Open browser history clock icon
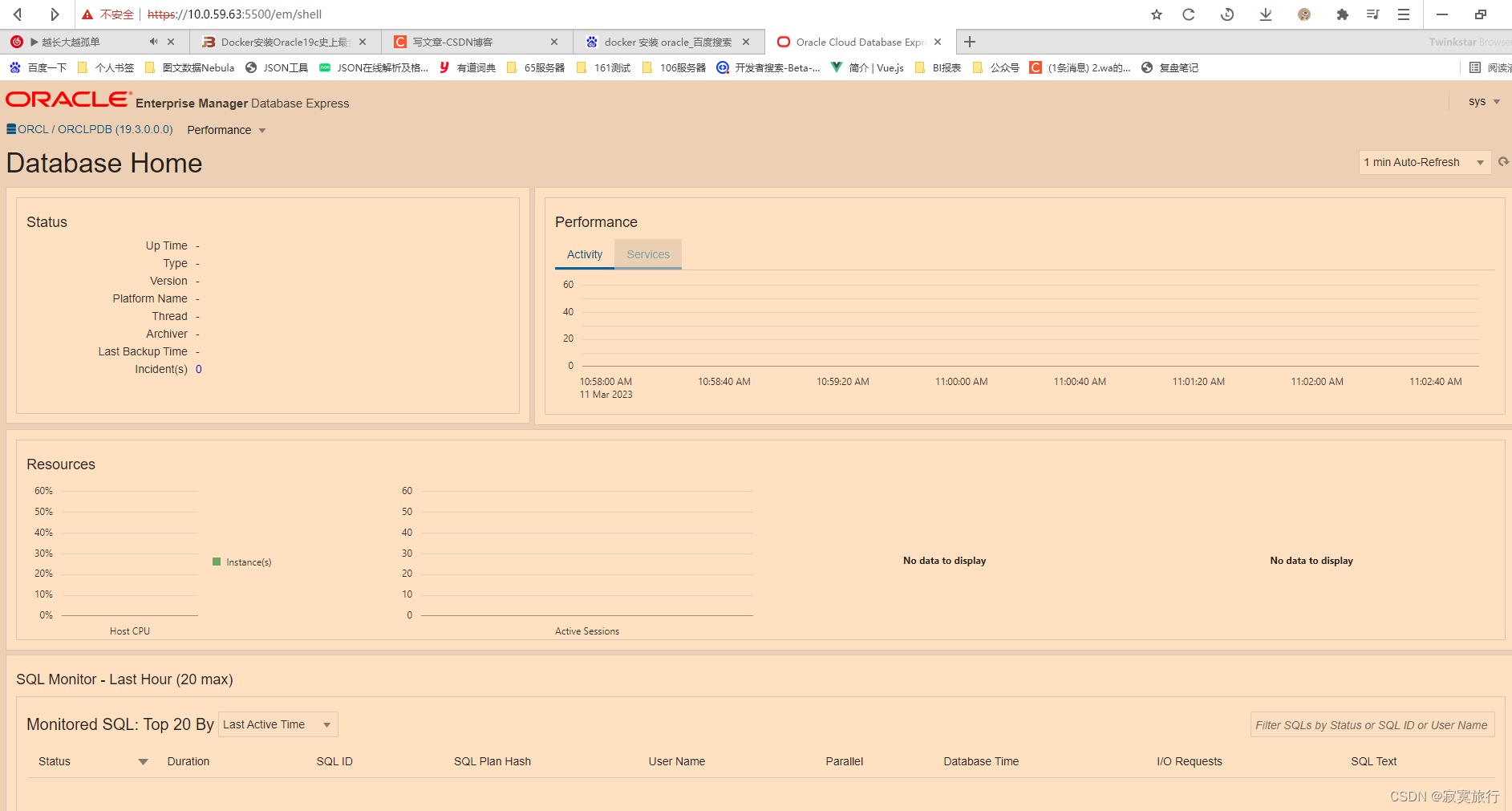1512x811 pixels. click(1227, 14)
